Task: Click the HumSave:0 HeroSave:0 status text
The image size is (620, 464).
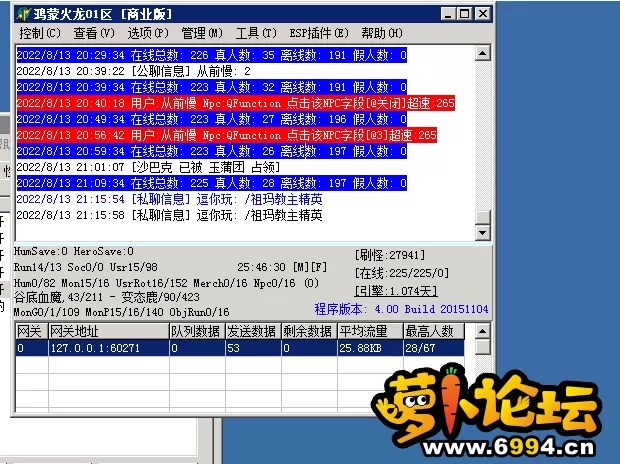Action: click(x=74, y=252)
